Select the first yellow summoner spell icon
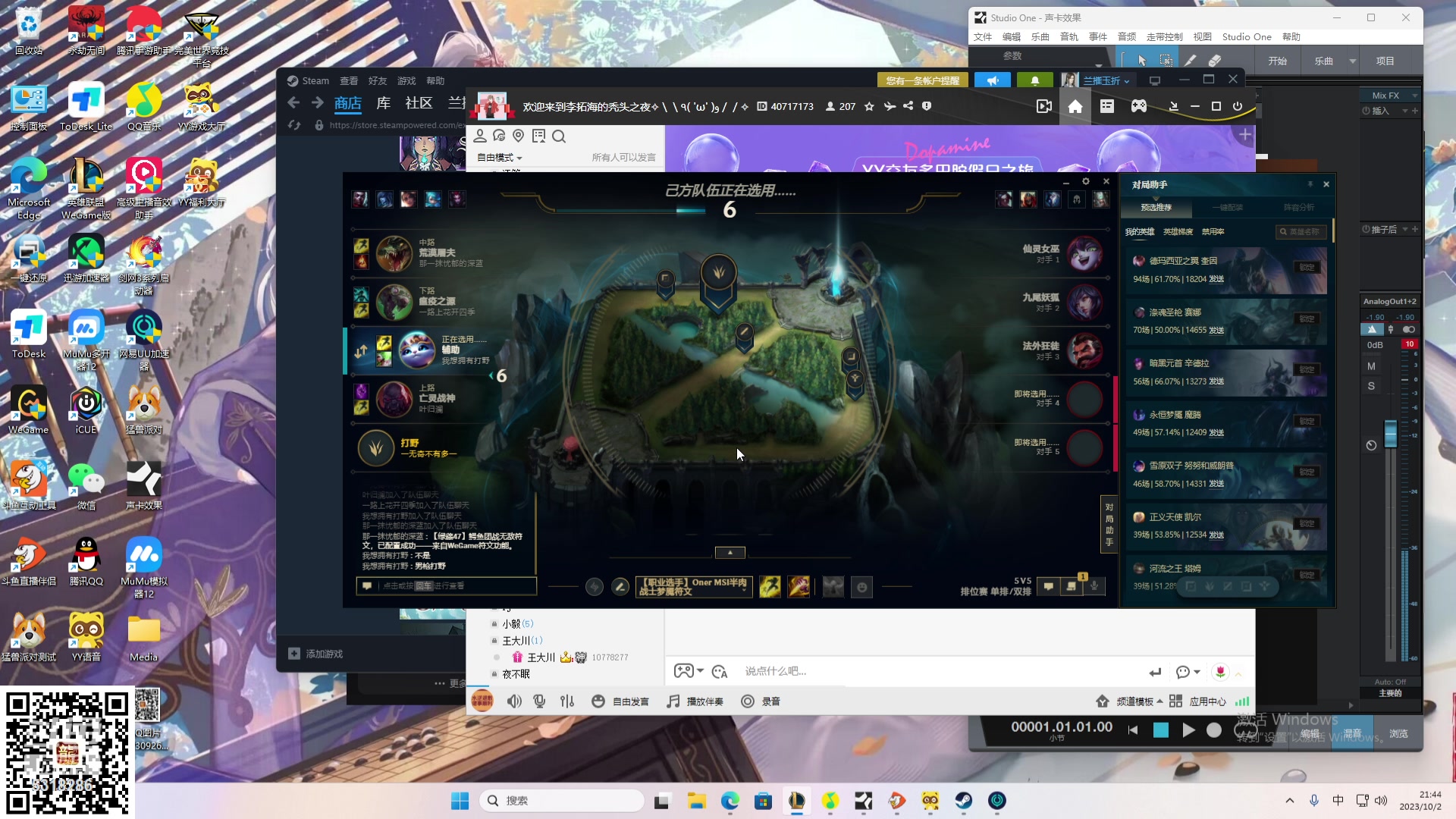 point(770,586)
